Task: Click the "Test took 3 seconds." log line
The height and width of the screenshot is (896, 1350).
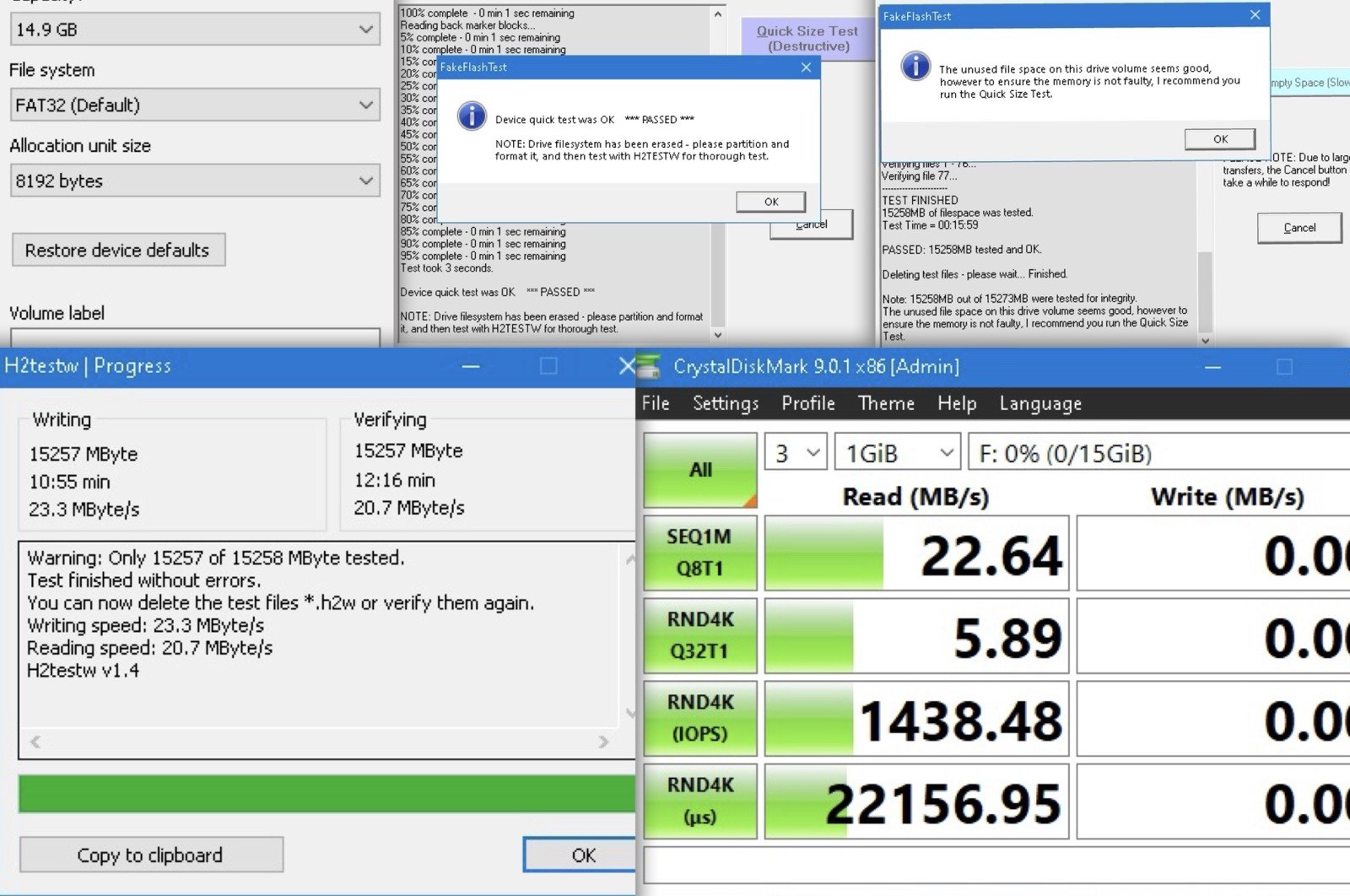Action: (446, 268)
